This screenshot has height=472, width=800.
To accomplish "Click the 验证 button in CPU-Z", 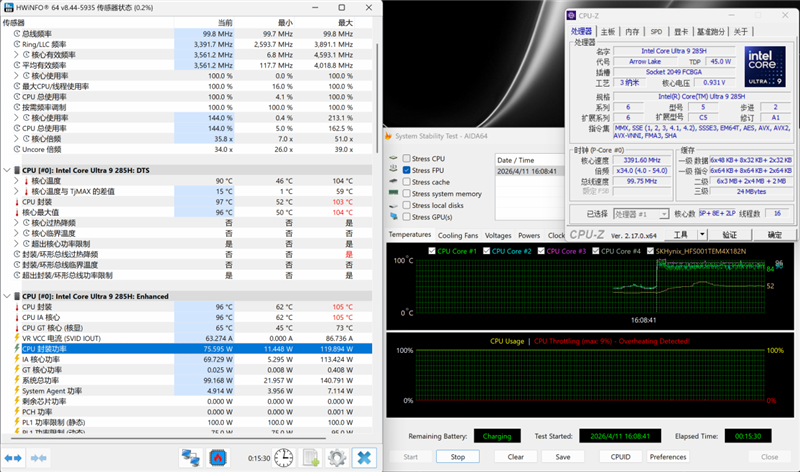I will 730,234.
